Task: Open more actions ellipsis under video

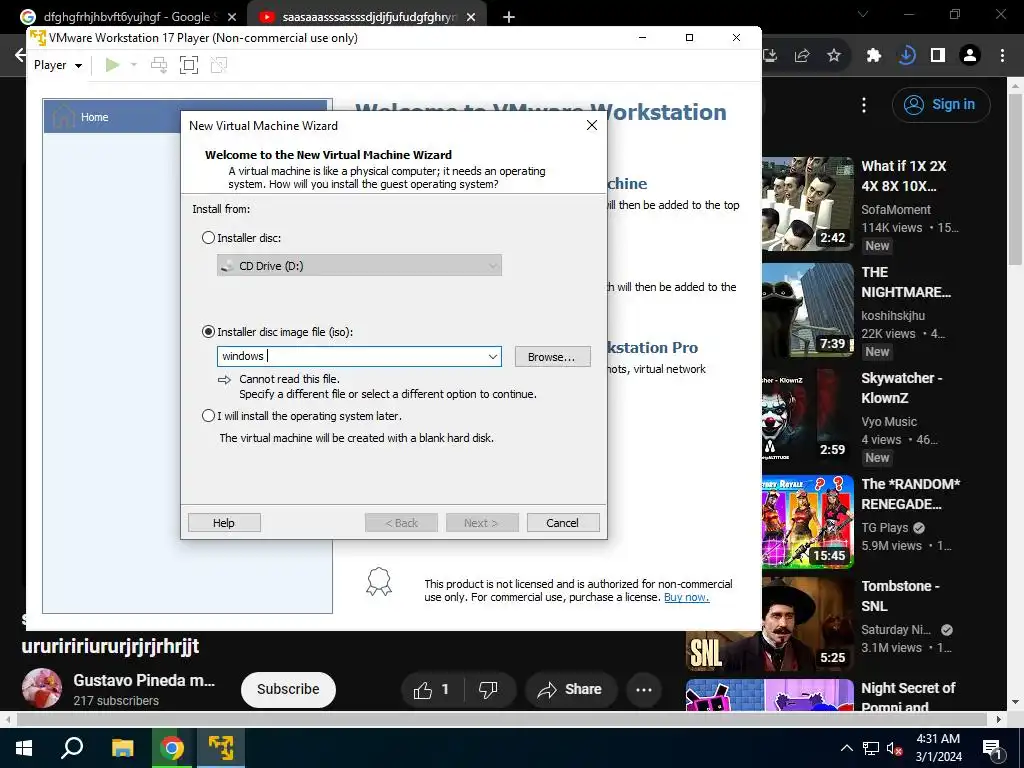Action: coord(644,690)
